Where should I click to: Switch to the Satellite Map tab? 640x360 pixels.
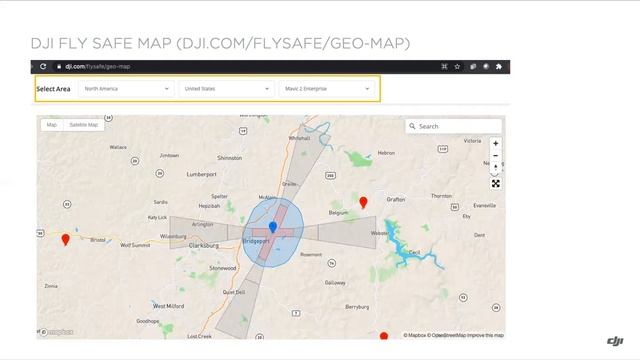point(84,125)
